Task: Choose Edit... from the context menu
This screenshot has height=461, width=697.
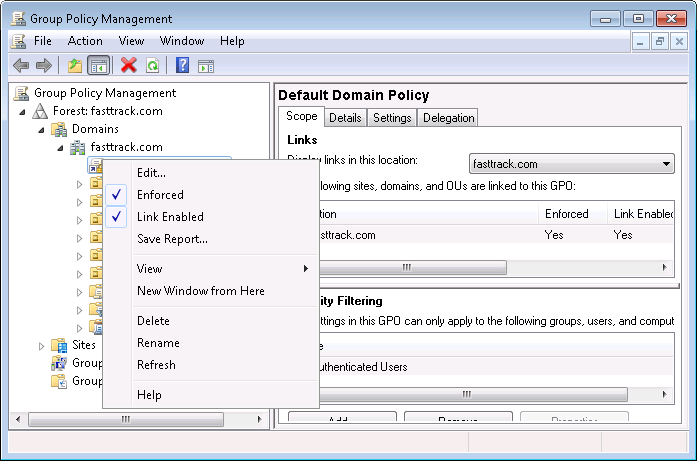Action: coord(211,173)
